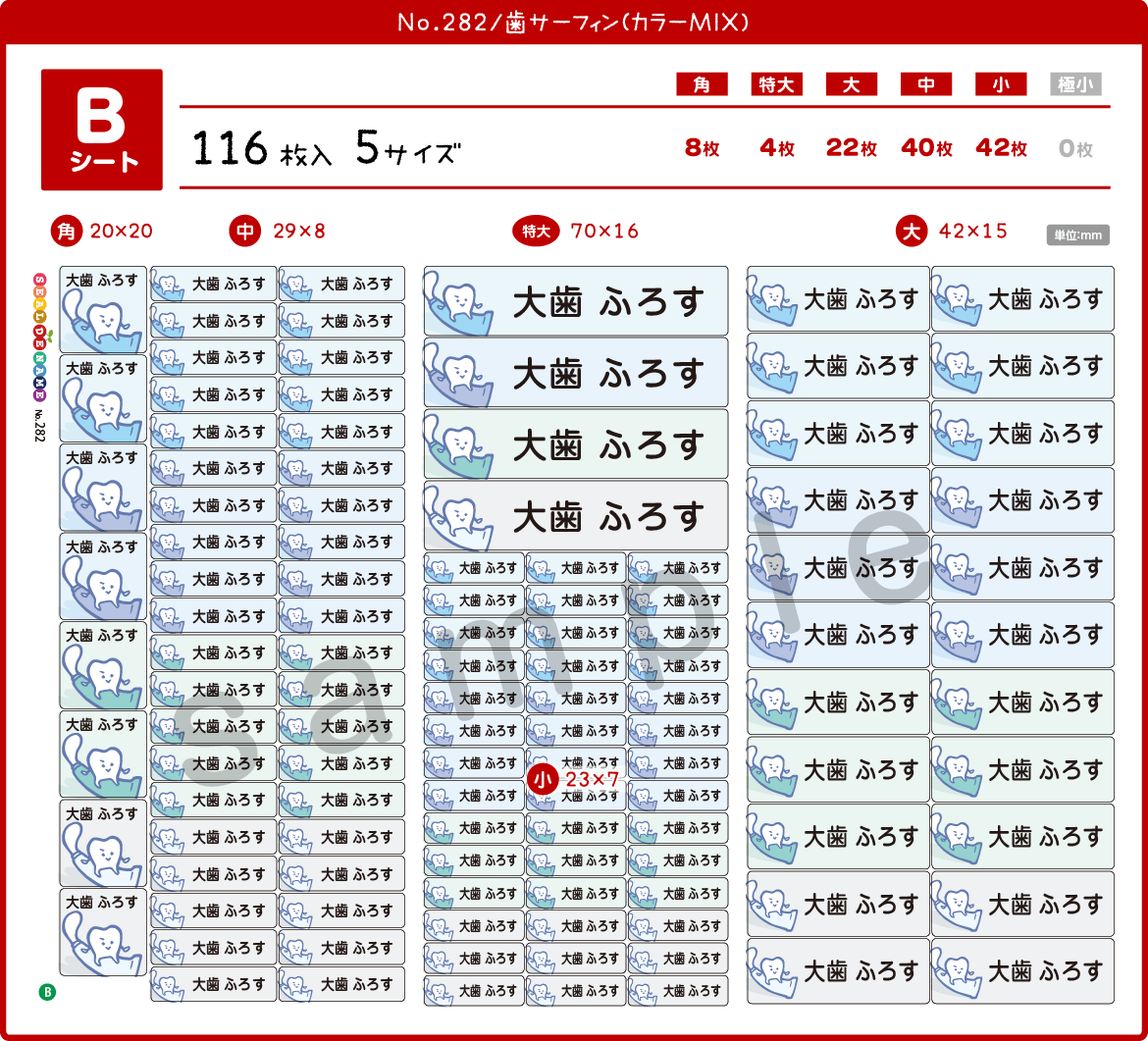The image size is (1148, 1041).
Task: Click the red B シート sheet badge
Action: (102, 130)
